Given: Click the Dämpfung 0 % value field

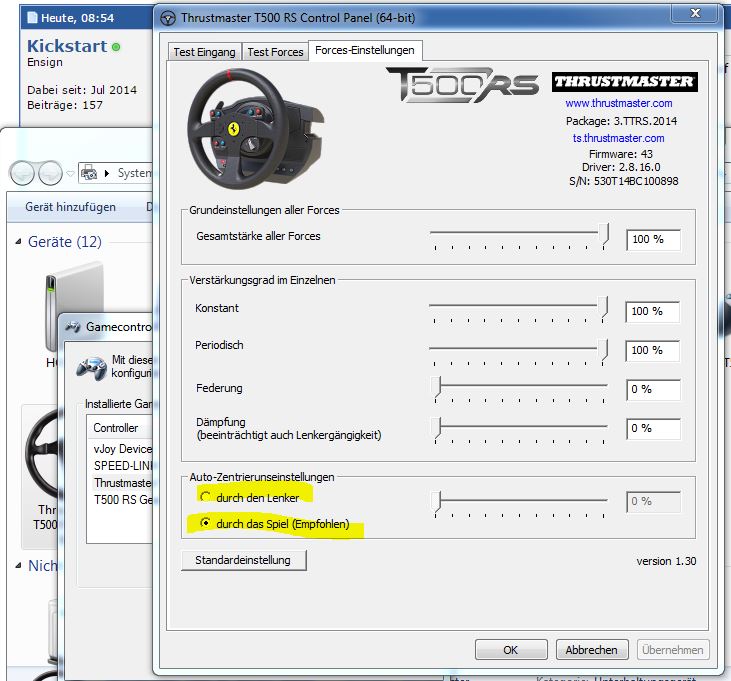Looking at the screenshot, I should click(x=653, y=429).
